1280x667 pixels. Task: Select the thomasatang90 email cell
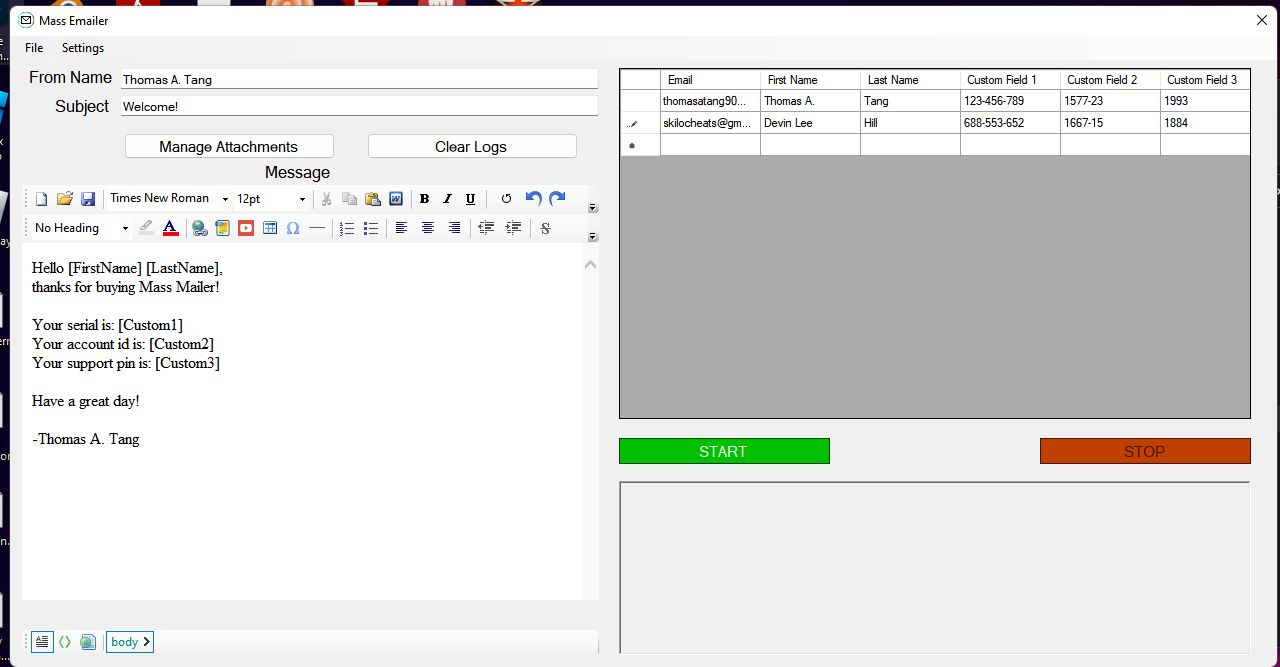tap(710, 101)
